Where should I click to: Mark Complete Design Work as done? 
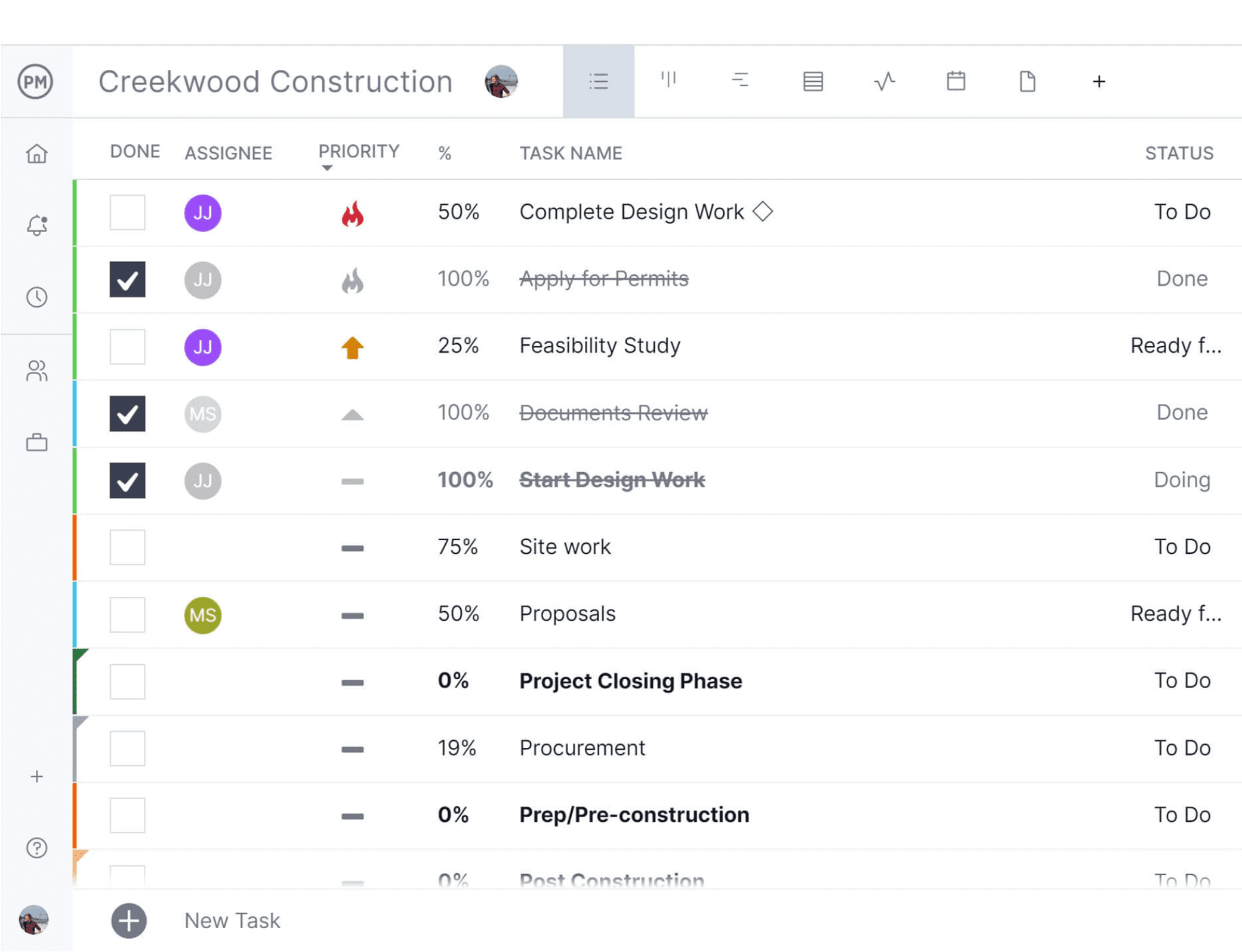click(127, 212)
